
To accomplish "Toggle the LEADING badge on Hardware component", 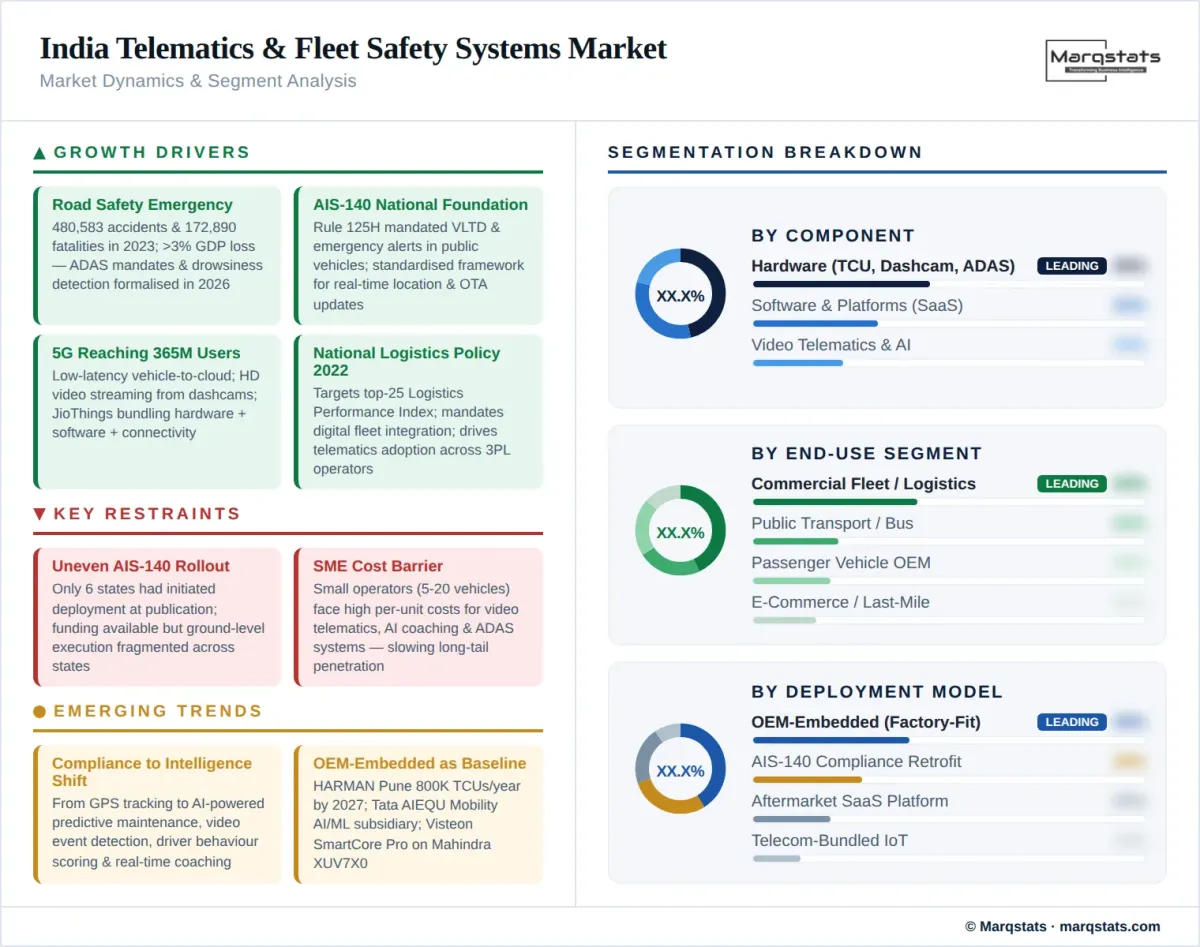I will coord(1071,266).
